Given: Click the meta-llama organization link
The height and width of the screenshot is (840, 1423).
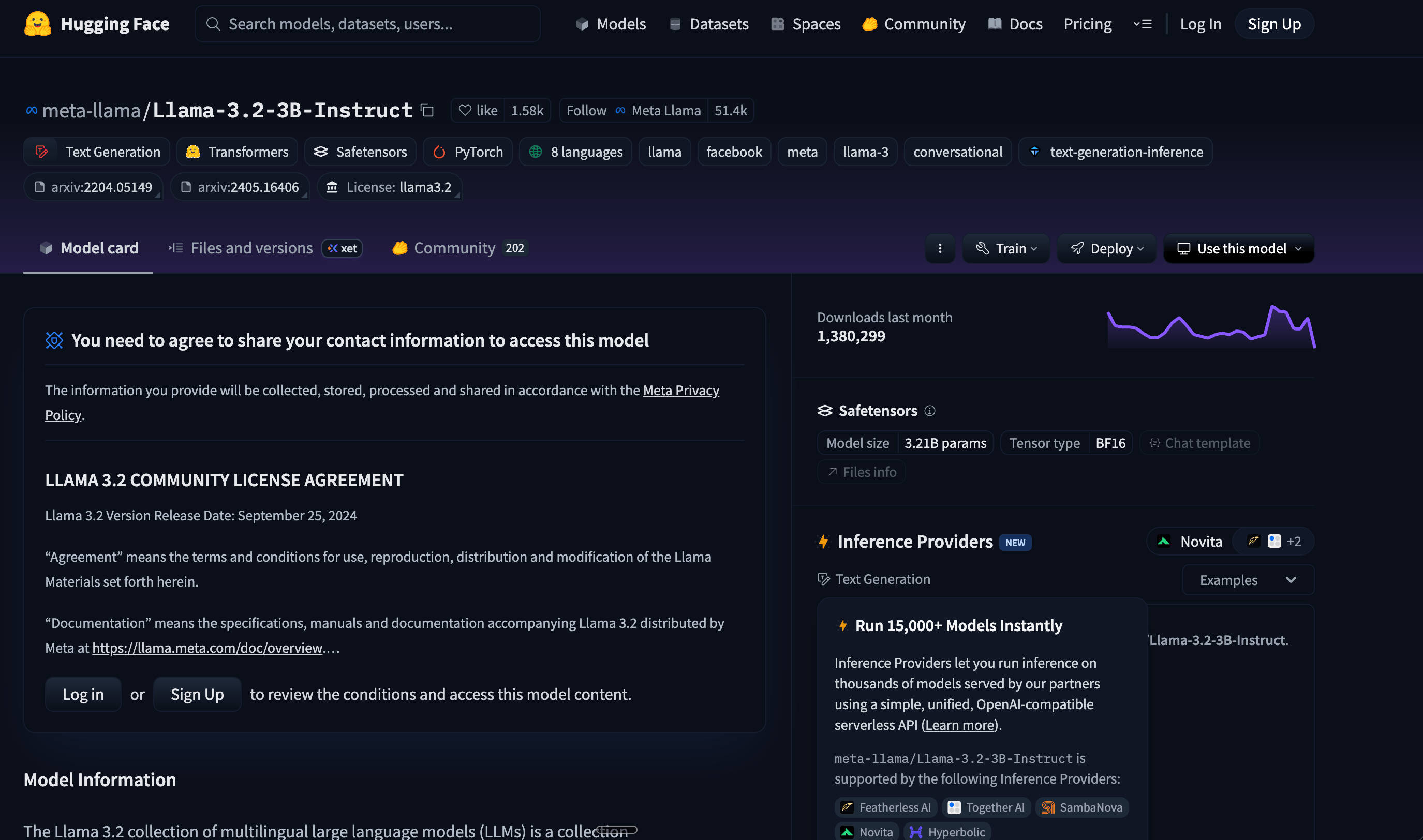Looking at the screenshot, I should [x=91, y=110].
